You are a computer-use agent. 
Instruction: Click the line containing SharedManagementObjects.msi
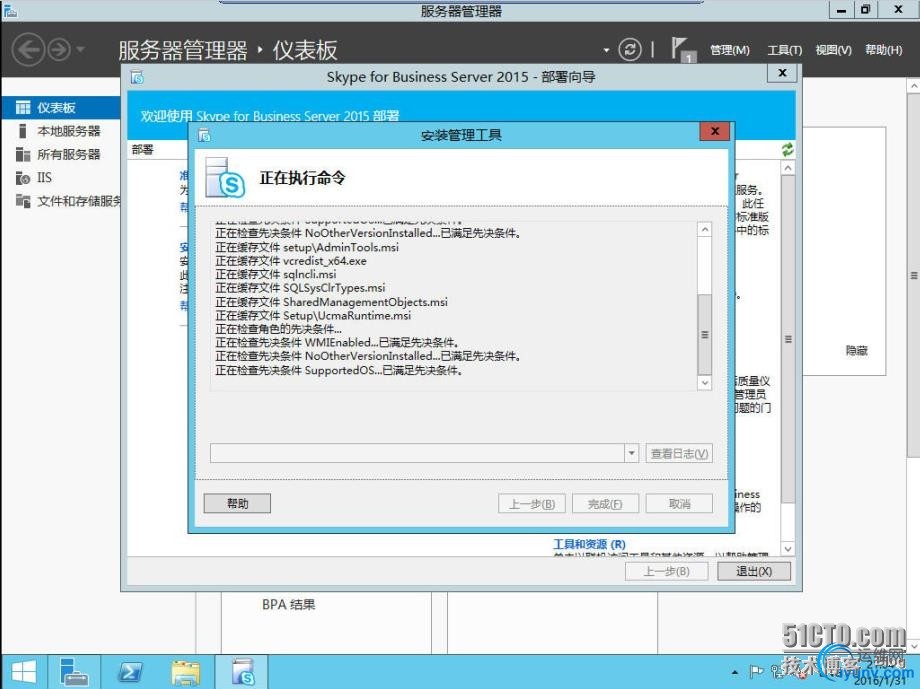coord(332,302)
